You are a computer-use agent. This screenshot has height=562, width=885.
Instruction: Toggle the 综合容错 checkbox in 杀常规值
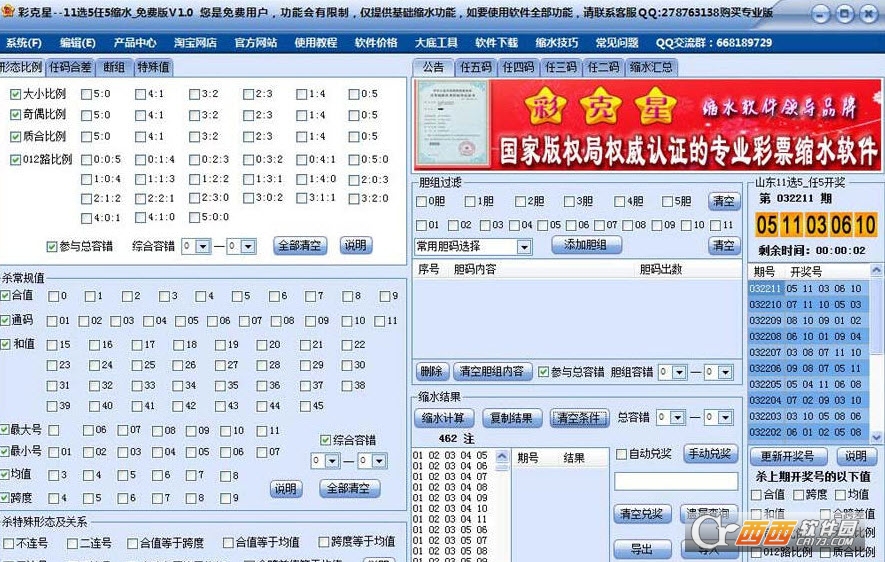tap(325, 440)
